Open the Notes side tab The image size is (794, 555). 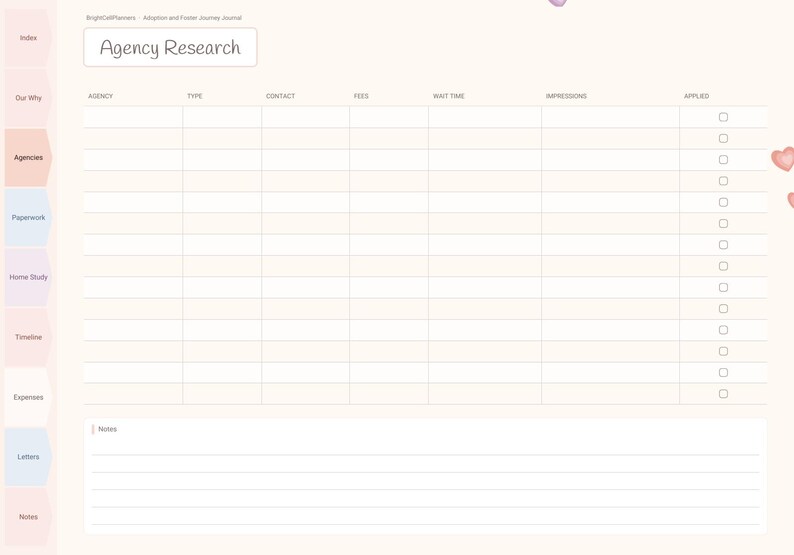(x=28, y=517)
